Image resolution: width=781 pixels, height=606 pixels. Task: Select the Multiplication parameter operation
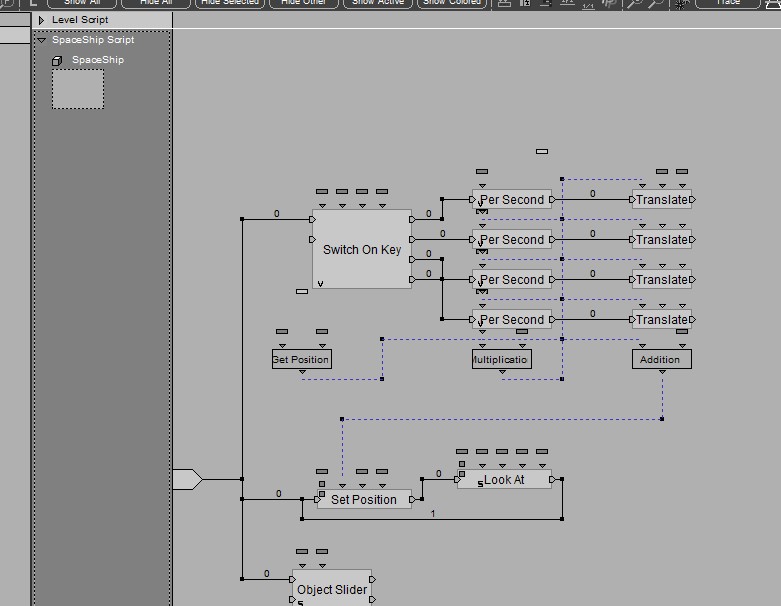[502, 359]
